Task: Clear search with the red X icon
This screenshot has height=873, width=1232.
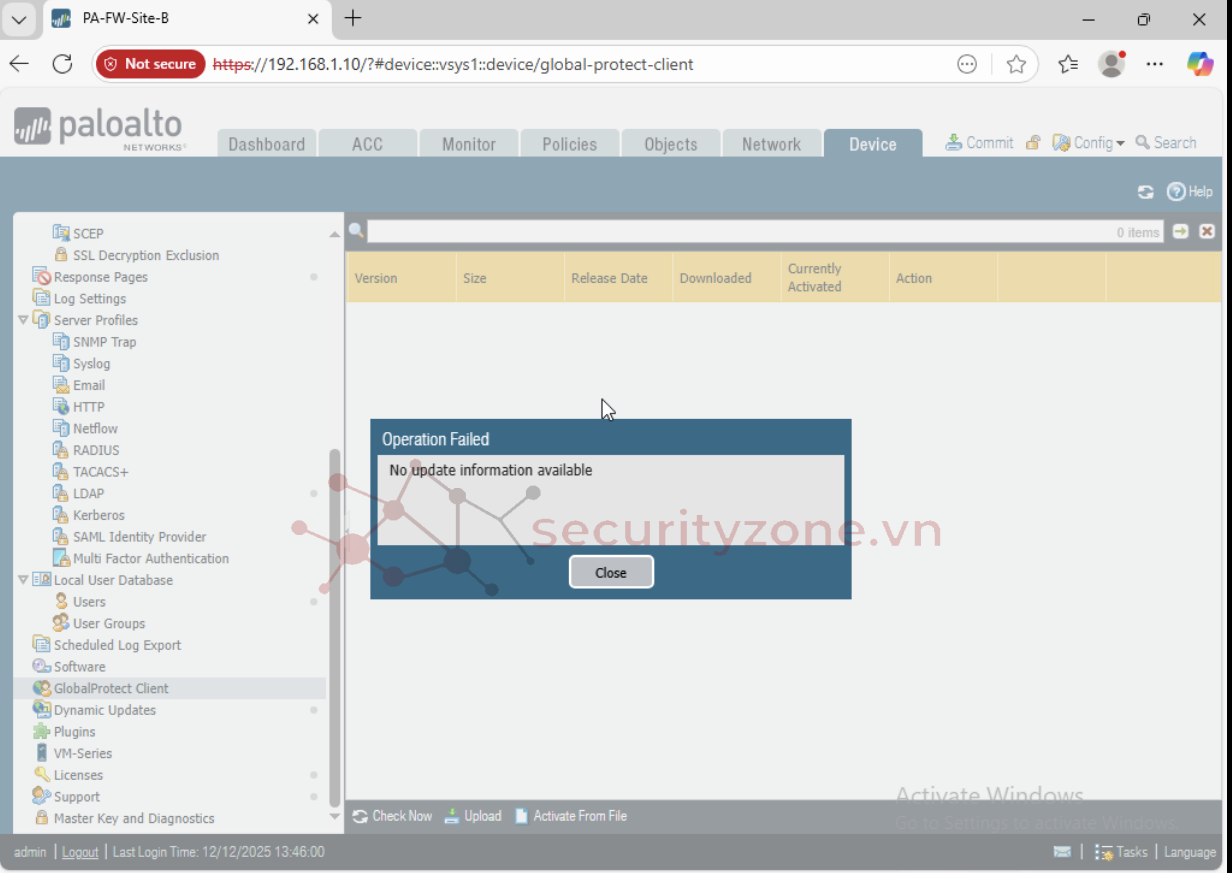Action: point(1207,231)
